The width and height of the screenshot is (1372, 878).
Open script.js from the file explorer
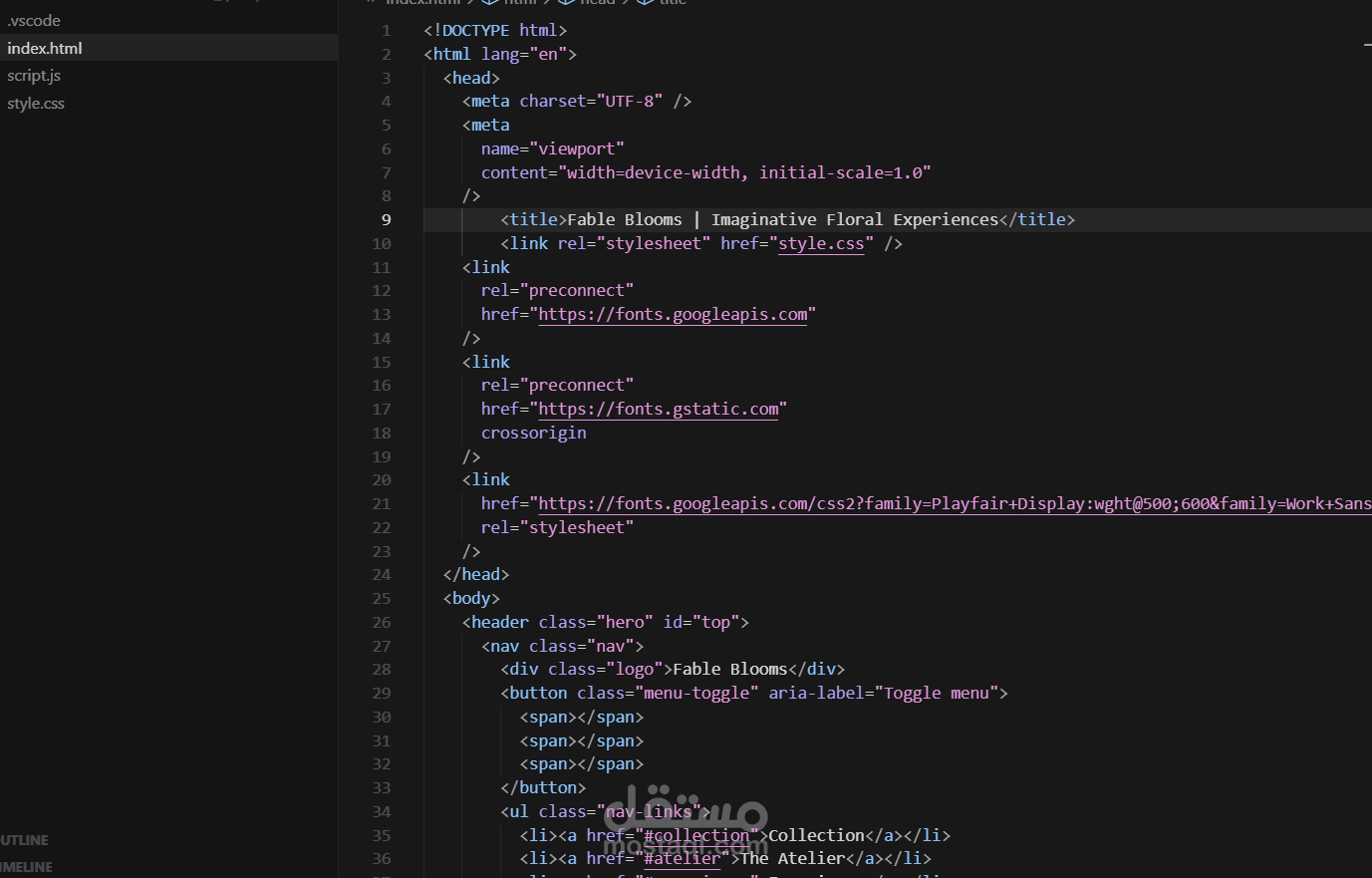(x=34, y=76)
